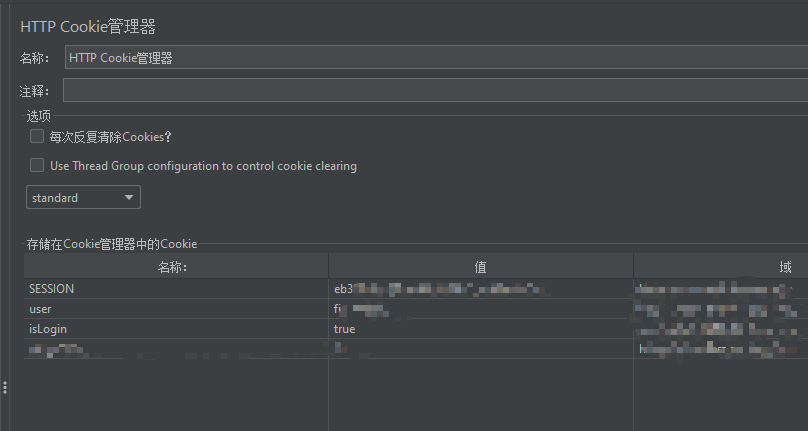Click the dropdown arrow next to standard
Image resolution: width=808 pixels, height=431 pixels.
(129, 197)
